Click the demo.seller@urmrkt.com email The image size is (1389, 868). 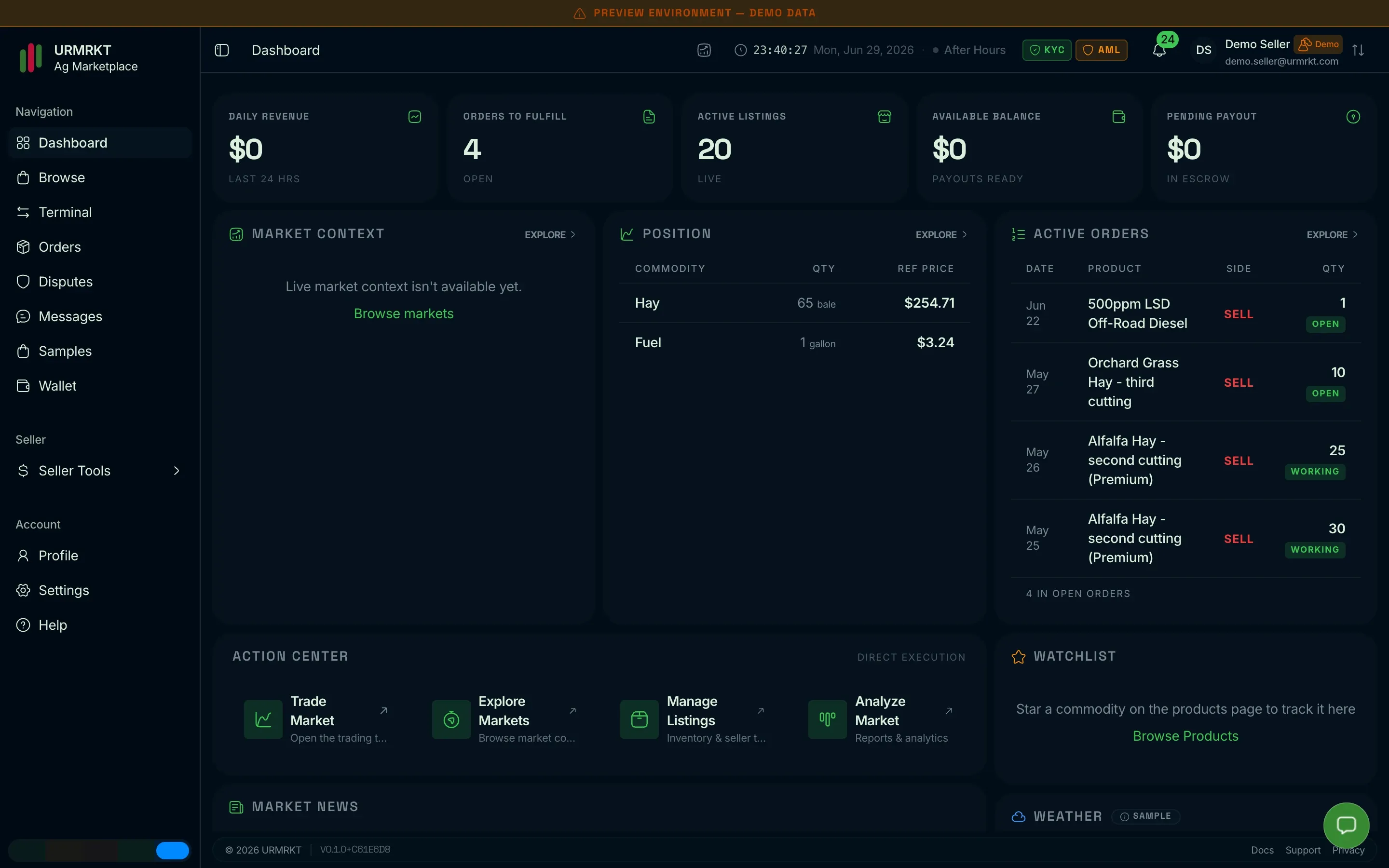(1281, 61)
